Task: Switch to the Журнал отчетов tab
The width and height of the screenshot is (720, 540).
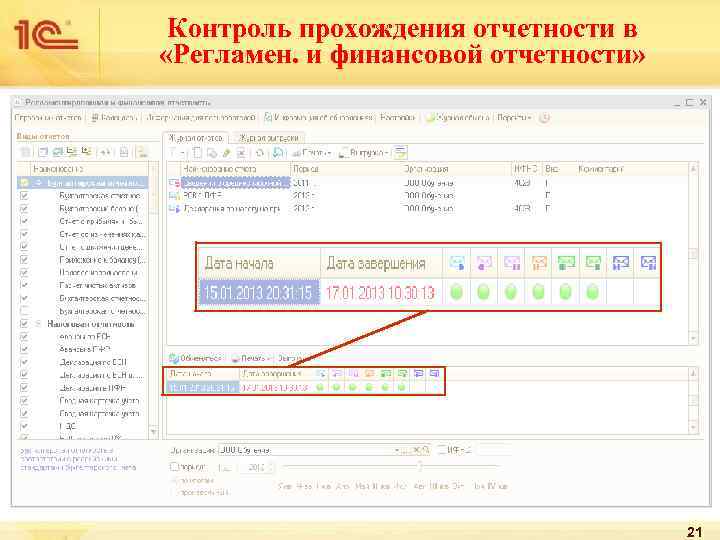Action: (x=196, y=138)
